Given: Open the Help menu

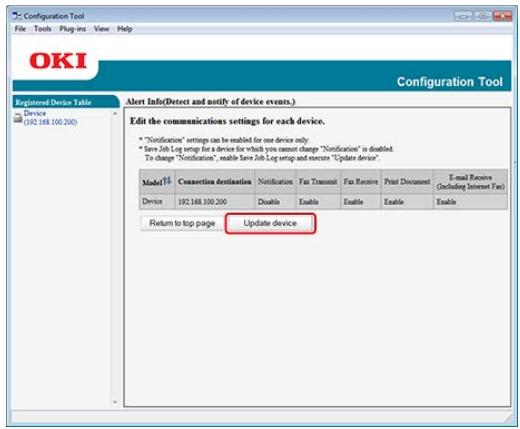Looking at the screenshot, I should [125, 29].
